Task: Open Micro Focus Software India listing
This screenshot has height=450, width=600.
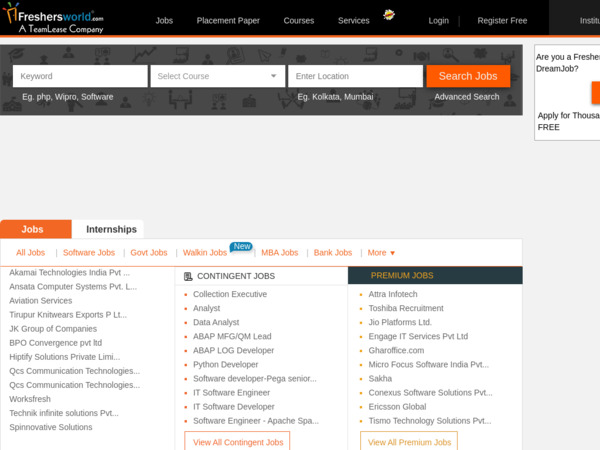Action: [429, 365]
